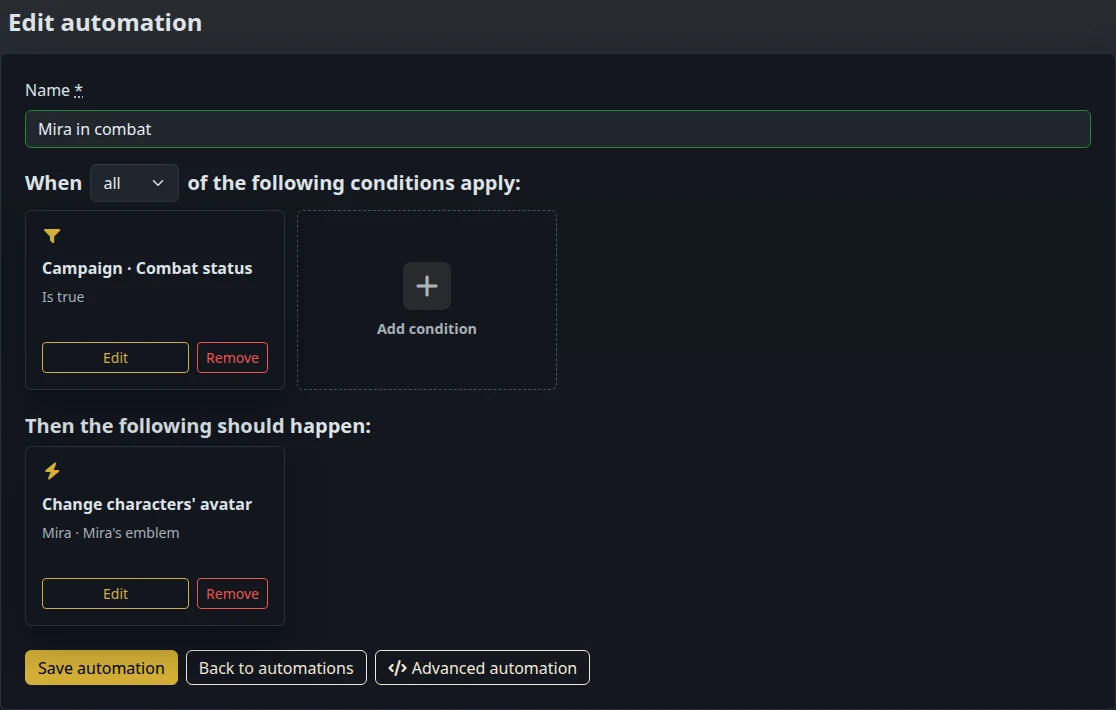This screenshot has width=1116, height=710.
Task: Click the 'Is true' condition value
Action: 63,297
